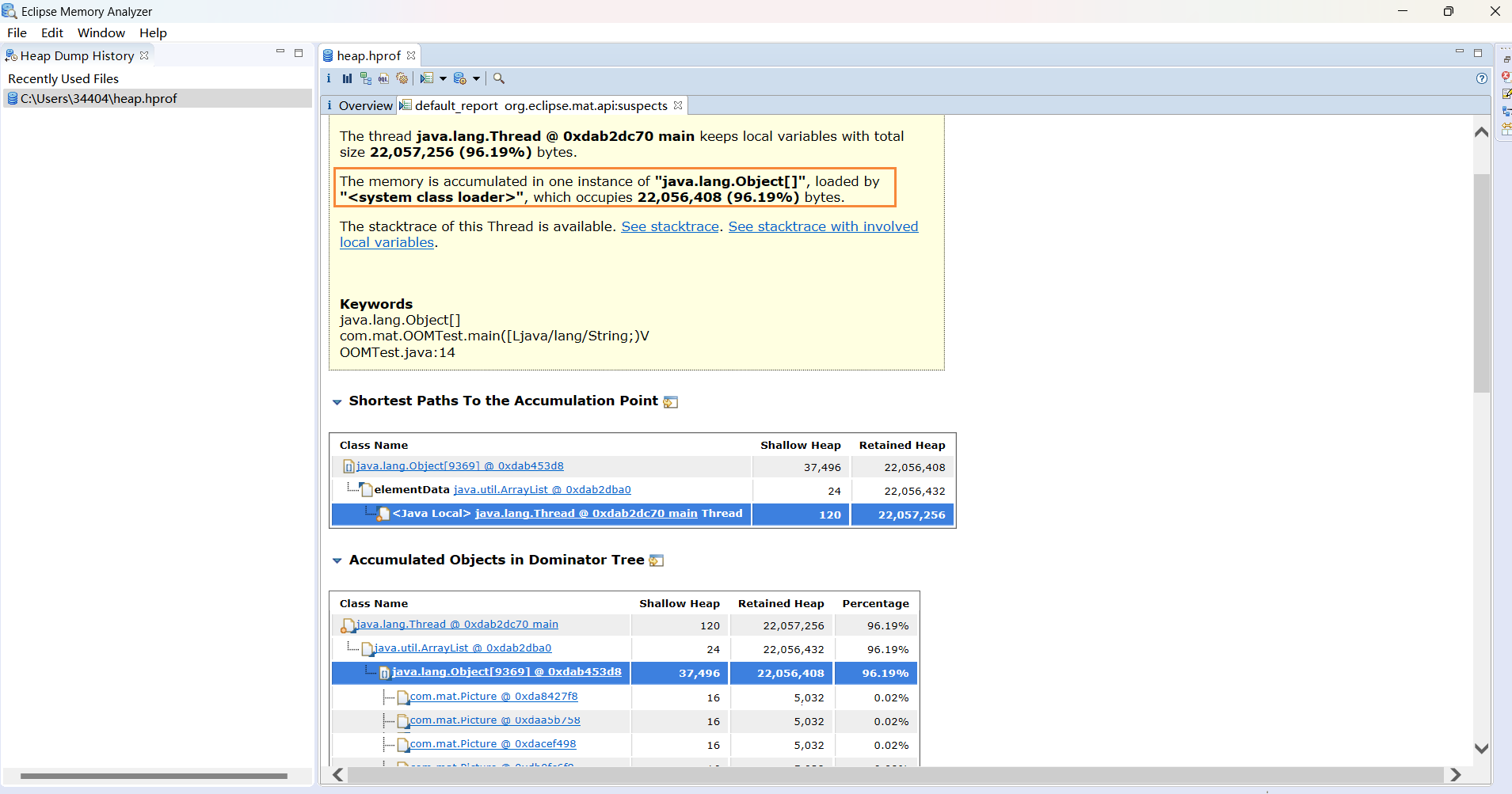Screen dimensions: 1512x794
Task: Open Shortest Paths table in tree viewer icon
Action: coord(671,402)
